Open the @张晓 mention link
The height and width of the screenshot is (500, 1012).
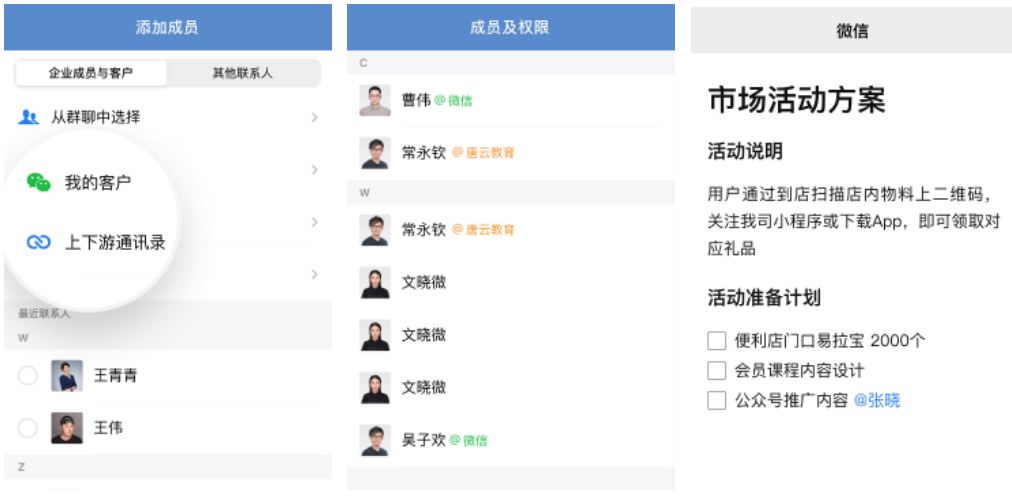pyautogui.click(x=877, y=401)
